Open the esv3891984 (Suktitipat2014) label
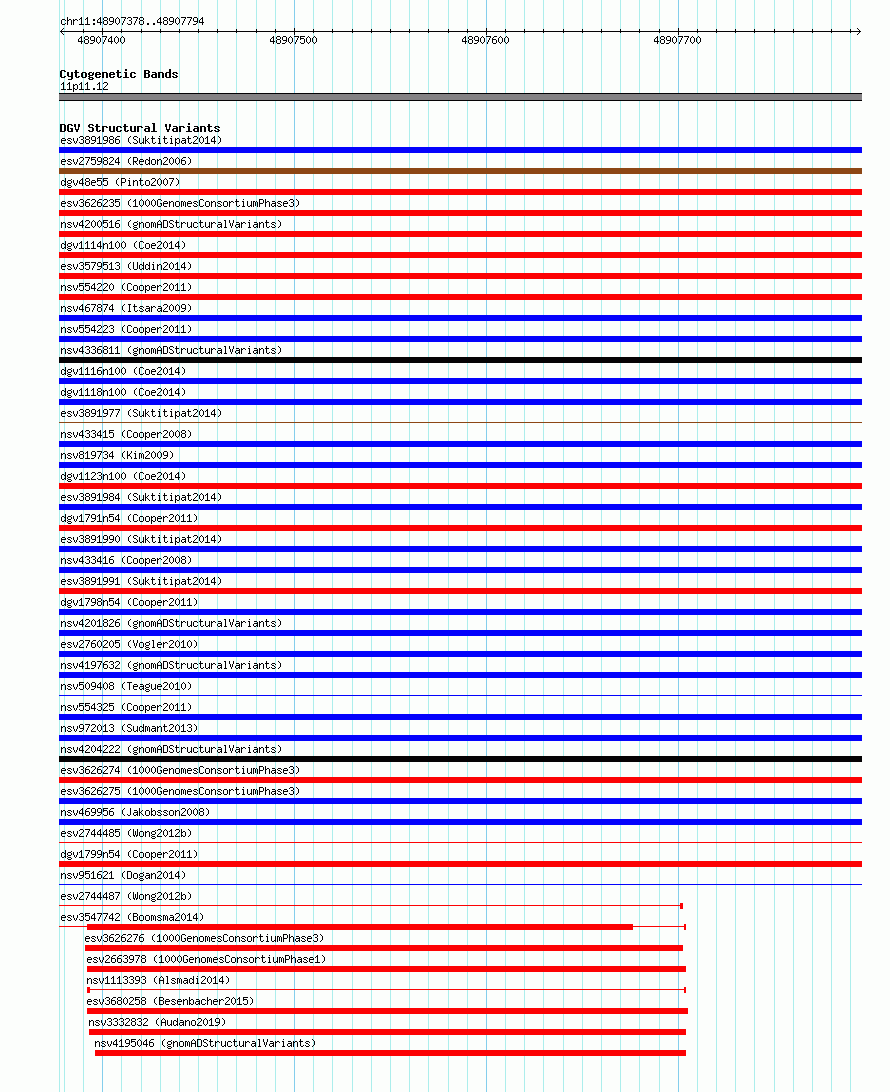This screenshot has width=890, height=1092. coord(141,497)
